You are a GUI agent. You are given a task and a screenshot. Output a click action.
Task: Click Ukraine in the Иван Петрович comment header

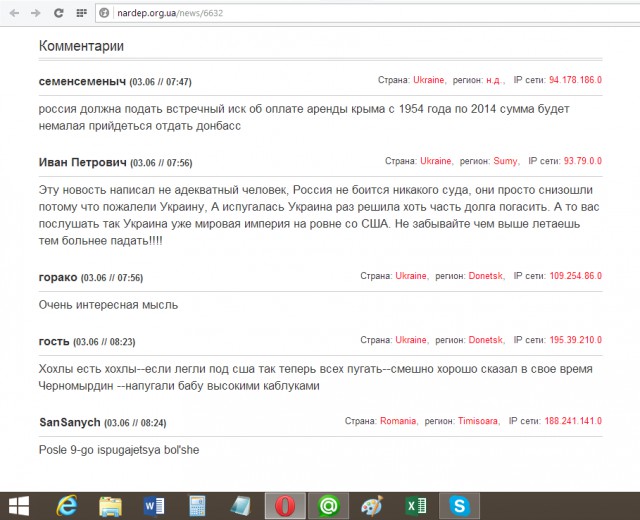click(436, 161)
